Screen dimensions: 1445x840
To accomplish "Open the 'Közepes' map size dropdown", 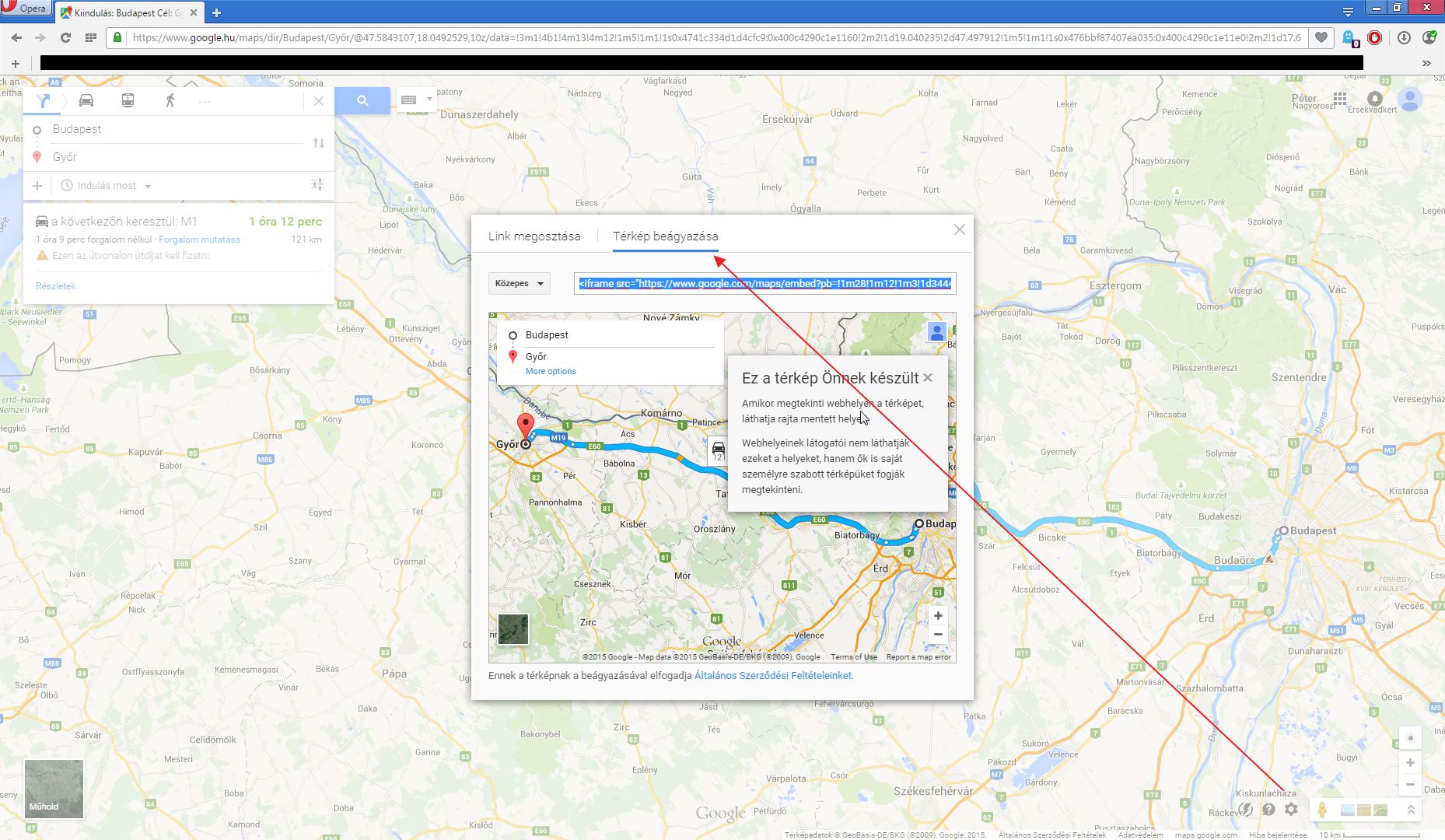I will click(x=520, y=284).
